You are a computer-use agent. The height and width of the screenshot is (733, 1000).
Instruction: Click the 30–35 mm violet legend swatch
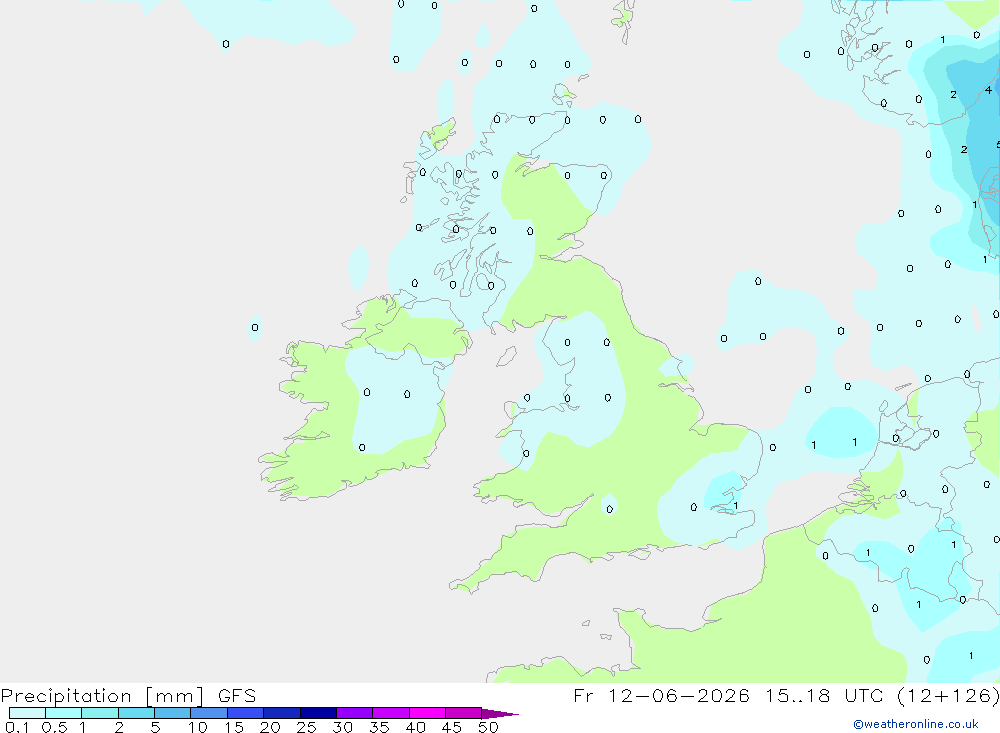(x=355, y=713)
